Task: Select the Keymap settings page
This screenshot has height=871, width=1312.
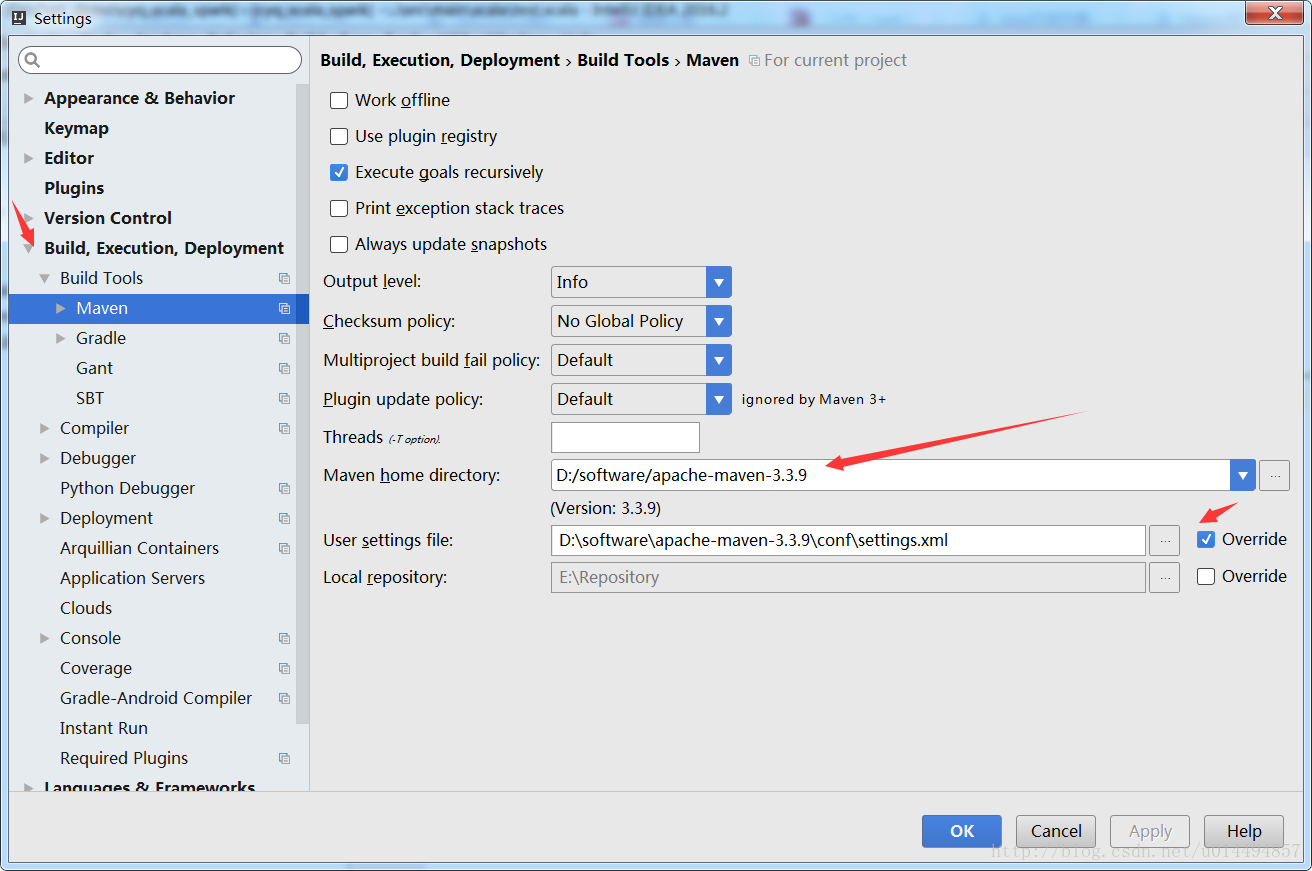Action: coord(76,128)
